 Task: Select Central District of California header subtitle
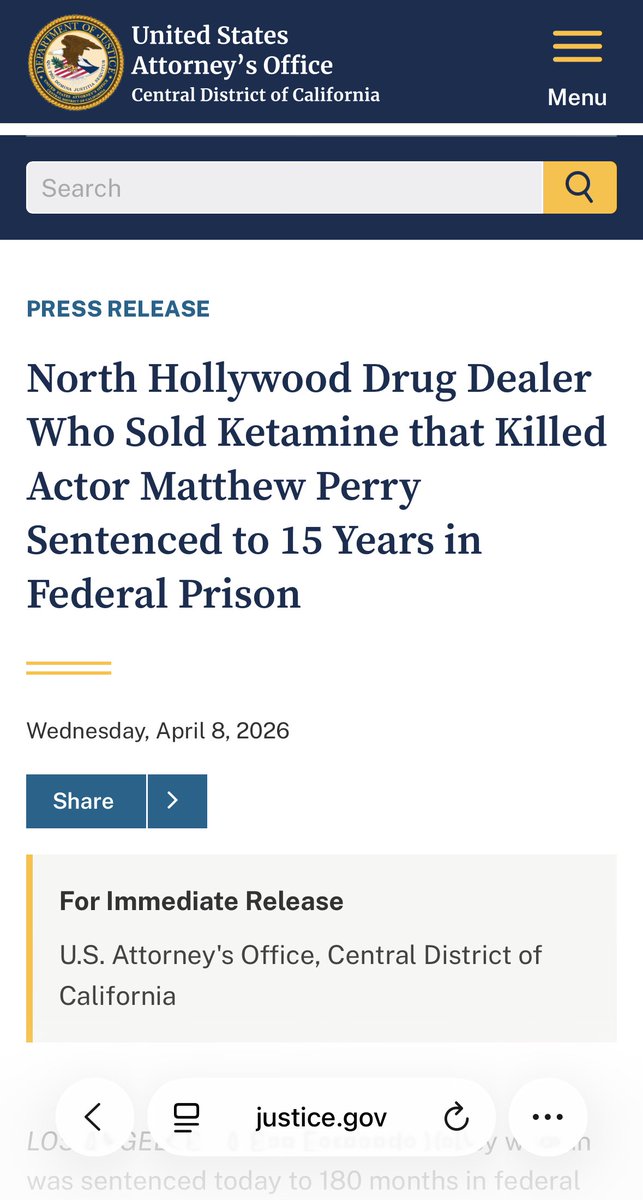tap(256, 96)
